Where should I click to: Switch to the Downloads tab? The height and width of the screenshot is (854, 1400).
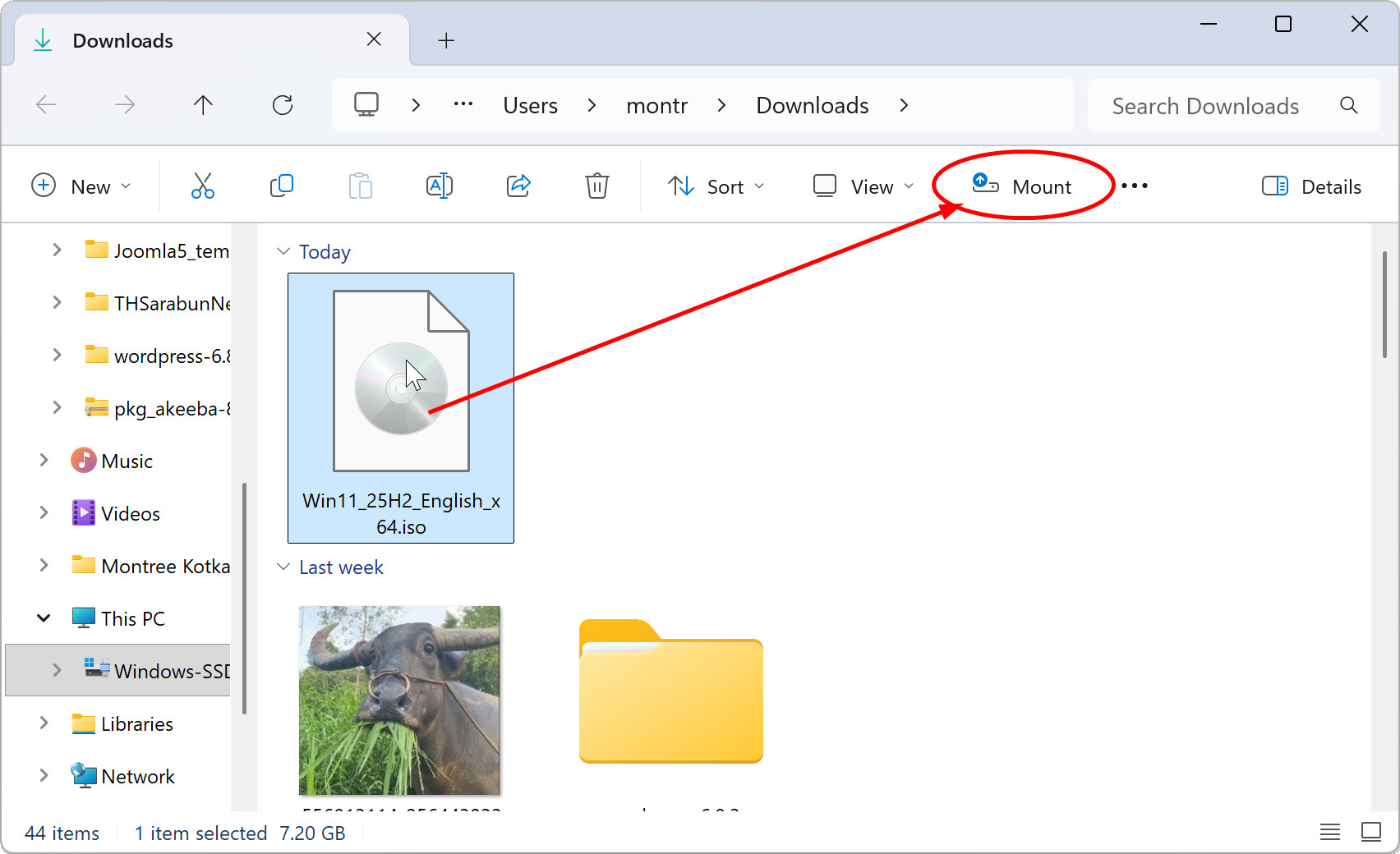(x=122, y=39)
